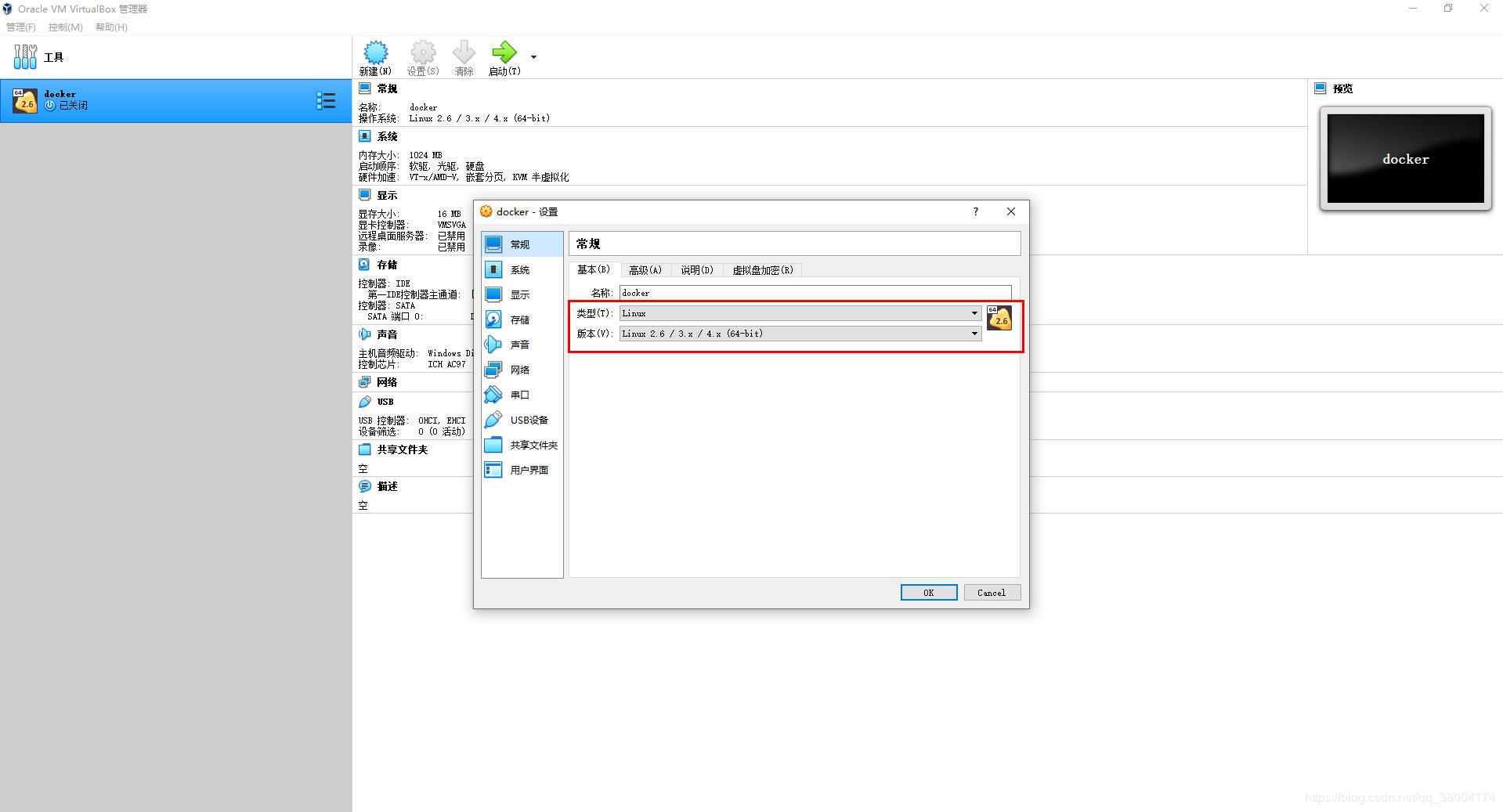
Task: Select USB设备 category in settings dialog
Action: pos(522,420)
